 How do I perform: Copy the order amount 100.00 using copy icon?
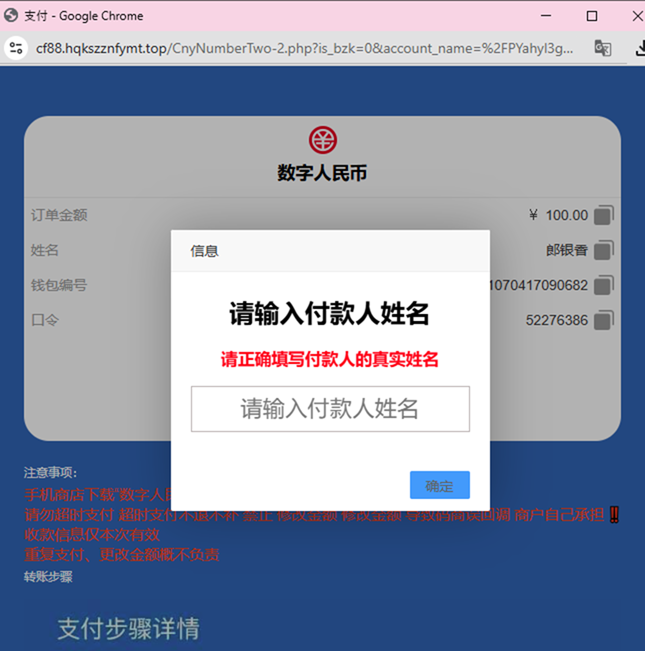603,215
